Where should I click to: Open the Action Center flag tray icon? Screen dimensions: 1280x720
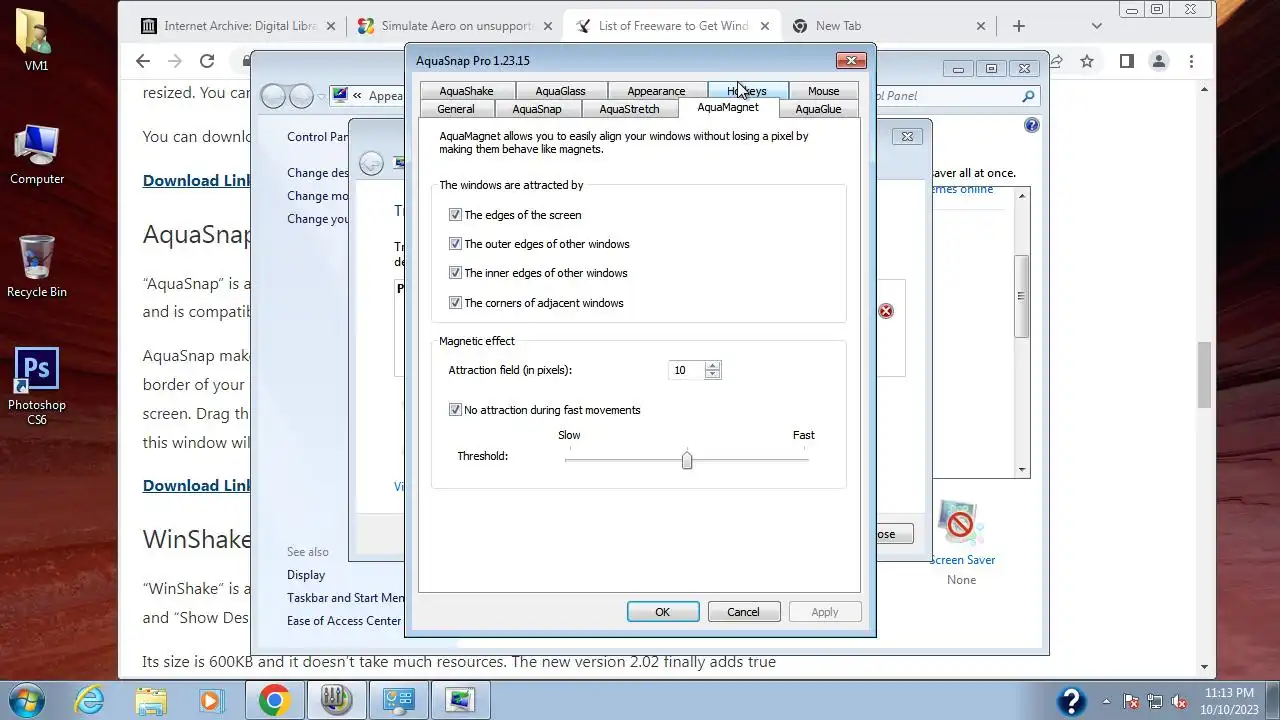1132,701
